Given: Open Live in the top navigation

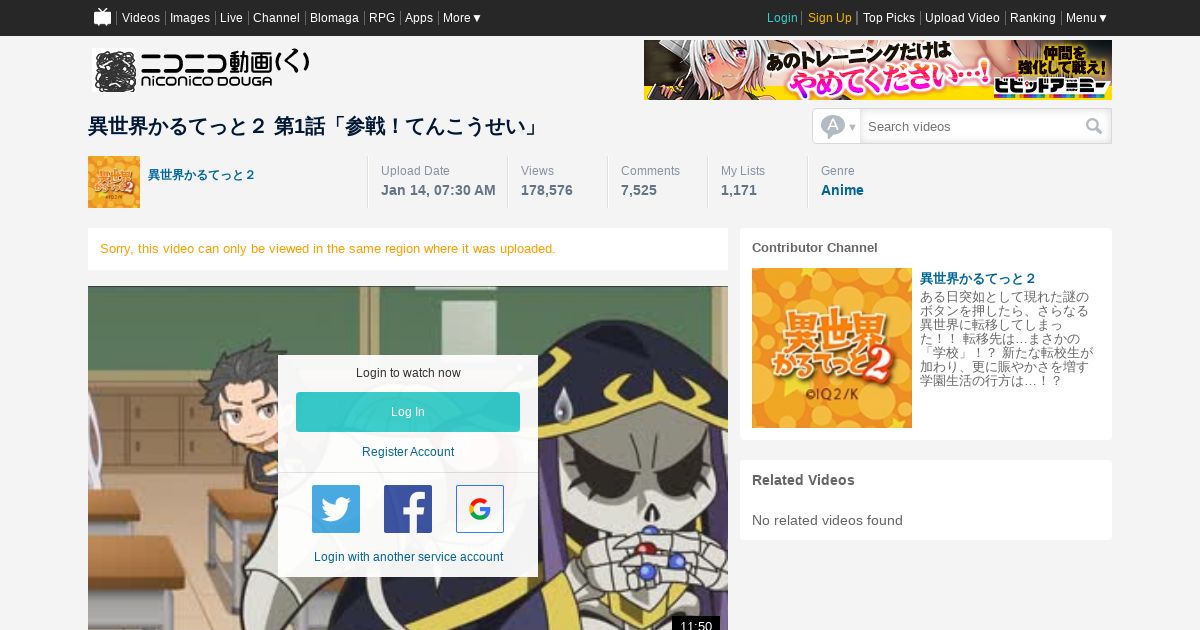Looking at the screenshot, I should click(231, 18).
